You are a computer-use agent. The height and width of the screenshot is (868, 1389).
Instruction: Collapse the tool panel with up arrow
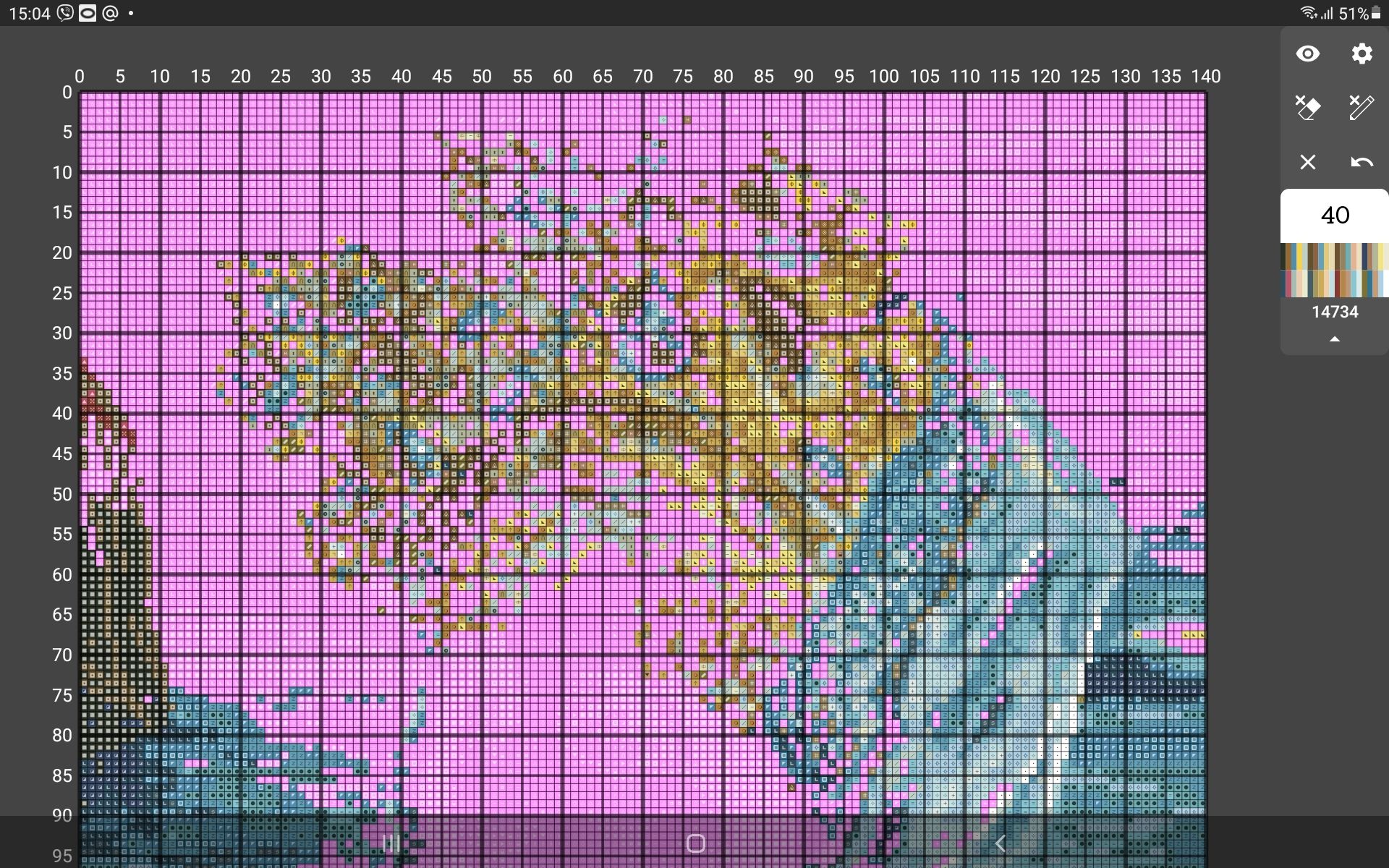click(x=1334, y=339)
